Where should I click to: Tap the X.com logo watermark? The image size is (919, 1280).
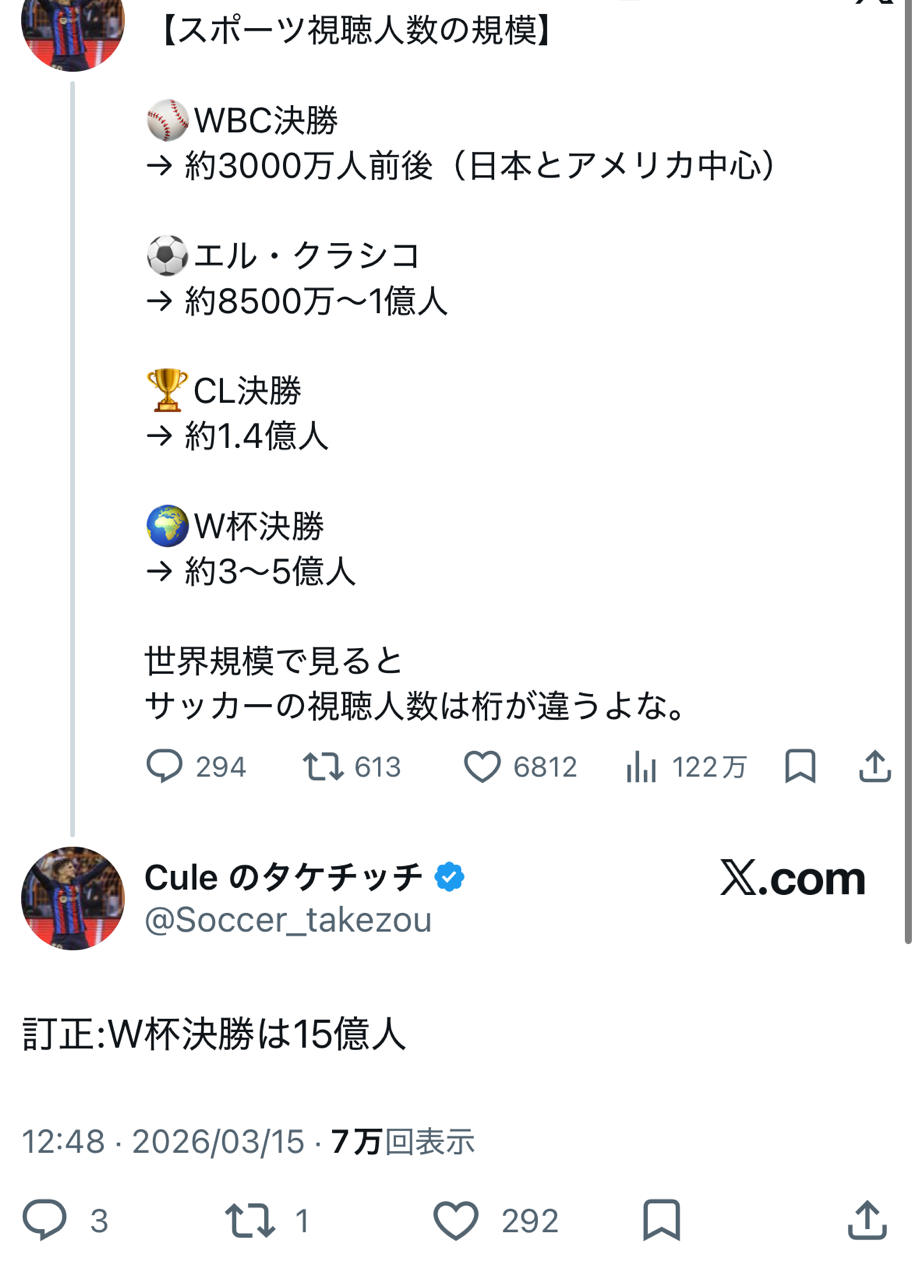[792, 878]
